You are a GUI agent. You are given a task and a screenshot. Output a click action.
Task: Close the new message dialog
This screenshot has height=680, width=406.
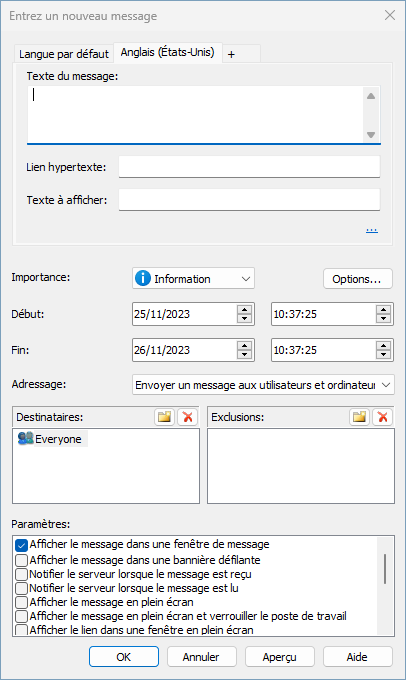pos(390,15)
